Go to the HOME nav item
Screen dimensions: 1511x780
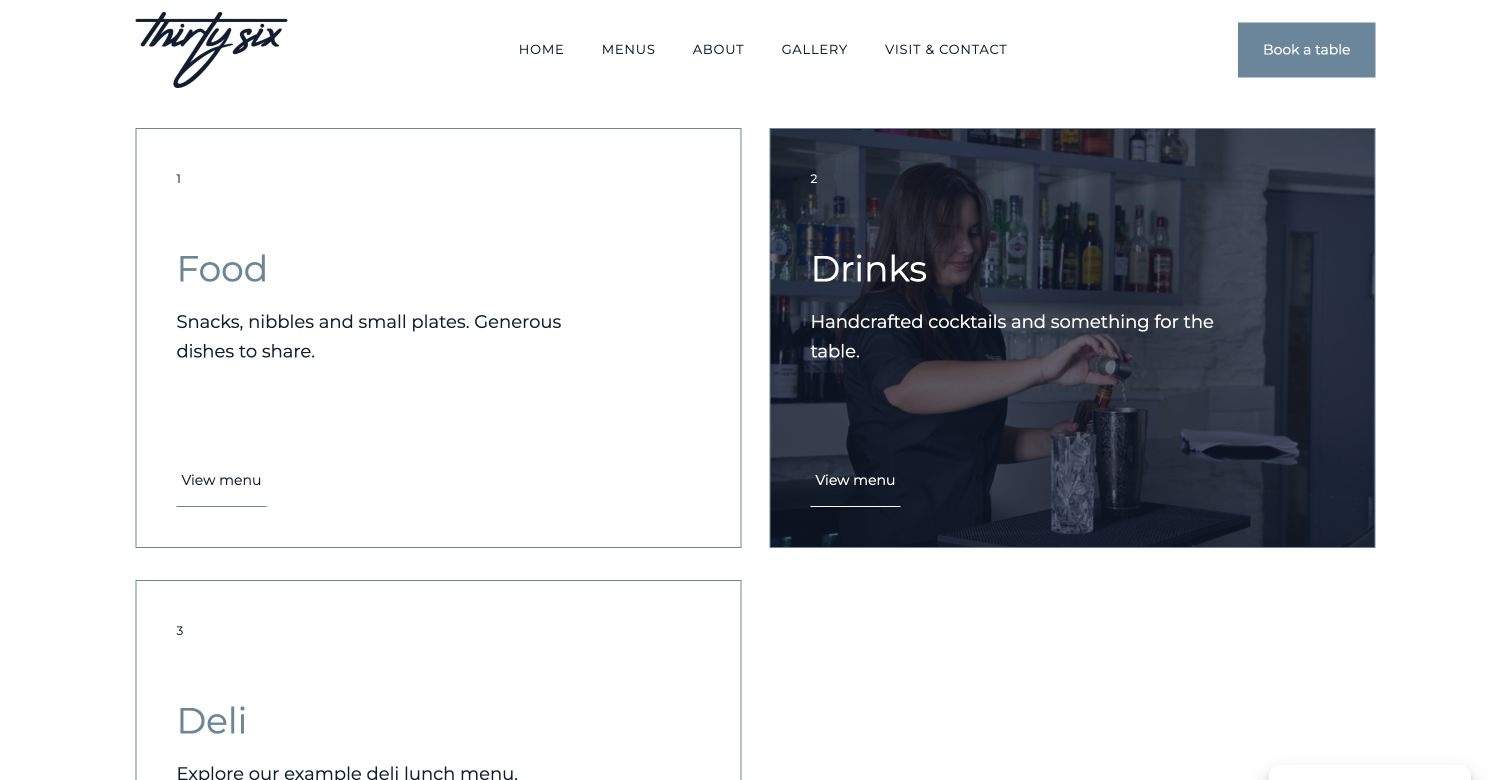[x=541, y=50]
